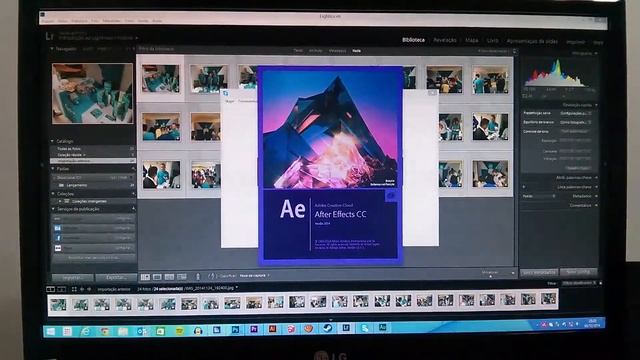The width and height of the screenshot is (640, 360).
Task: Expand the Metadados panel
Action: (596, 196)
